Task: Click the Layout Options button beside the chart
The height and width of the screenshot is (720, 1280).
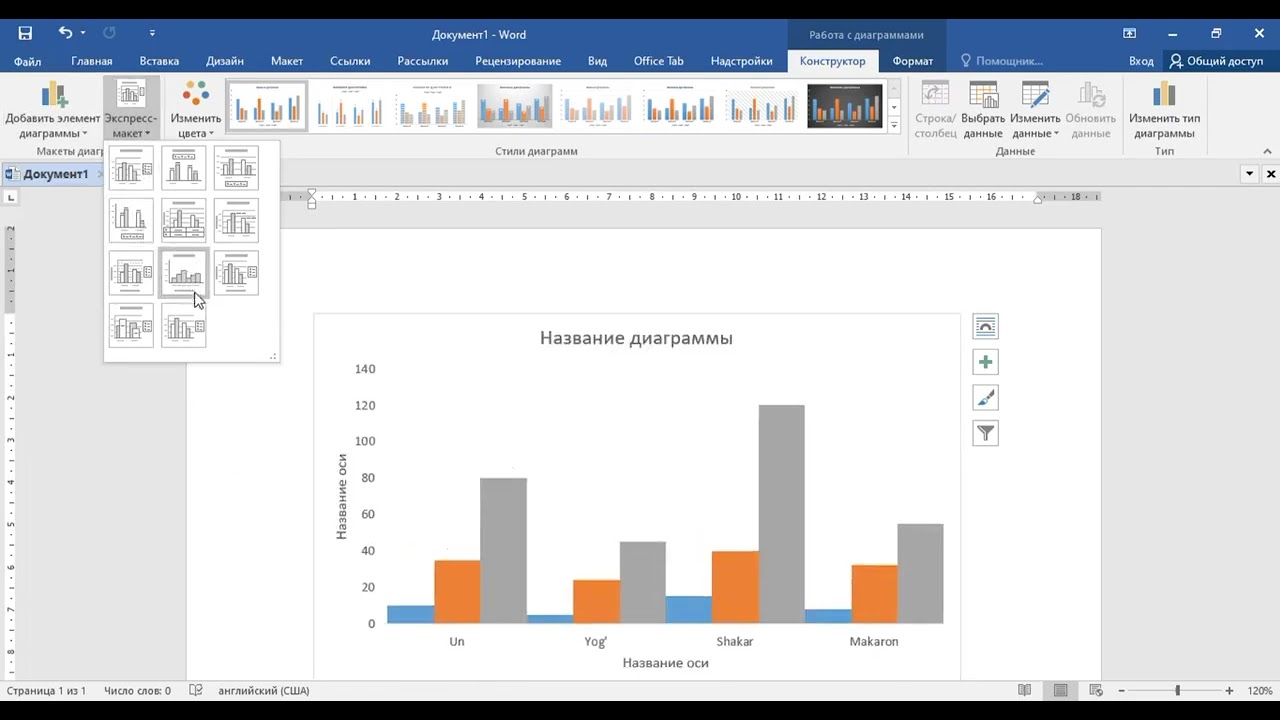Action: [985, 326]
